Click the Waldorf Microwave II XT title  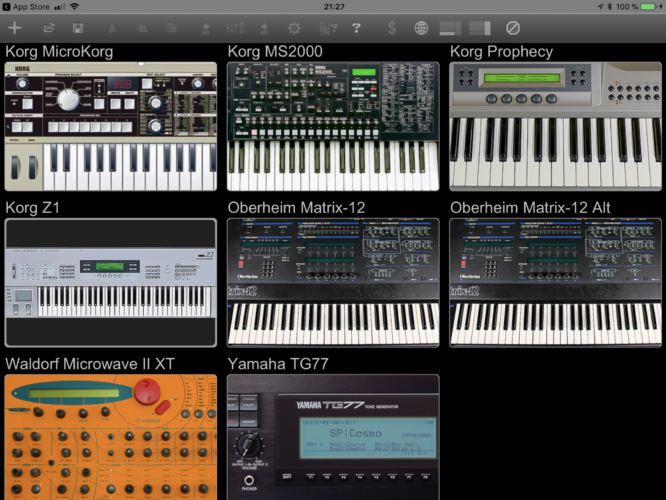tap(90, 364)
